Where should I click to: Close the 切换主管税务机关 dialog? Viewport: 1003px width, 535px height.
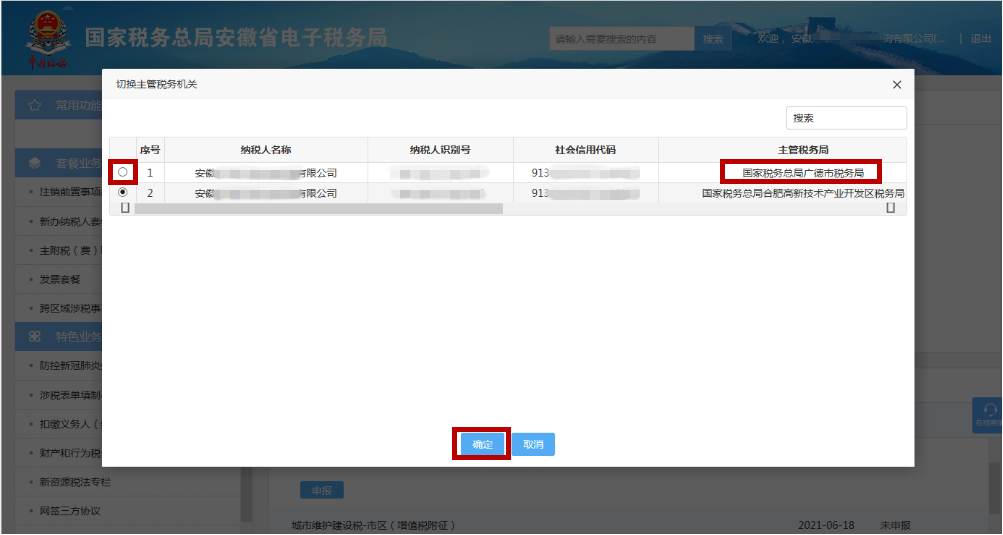(x=897, y=84)
